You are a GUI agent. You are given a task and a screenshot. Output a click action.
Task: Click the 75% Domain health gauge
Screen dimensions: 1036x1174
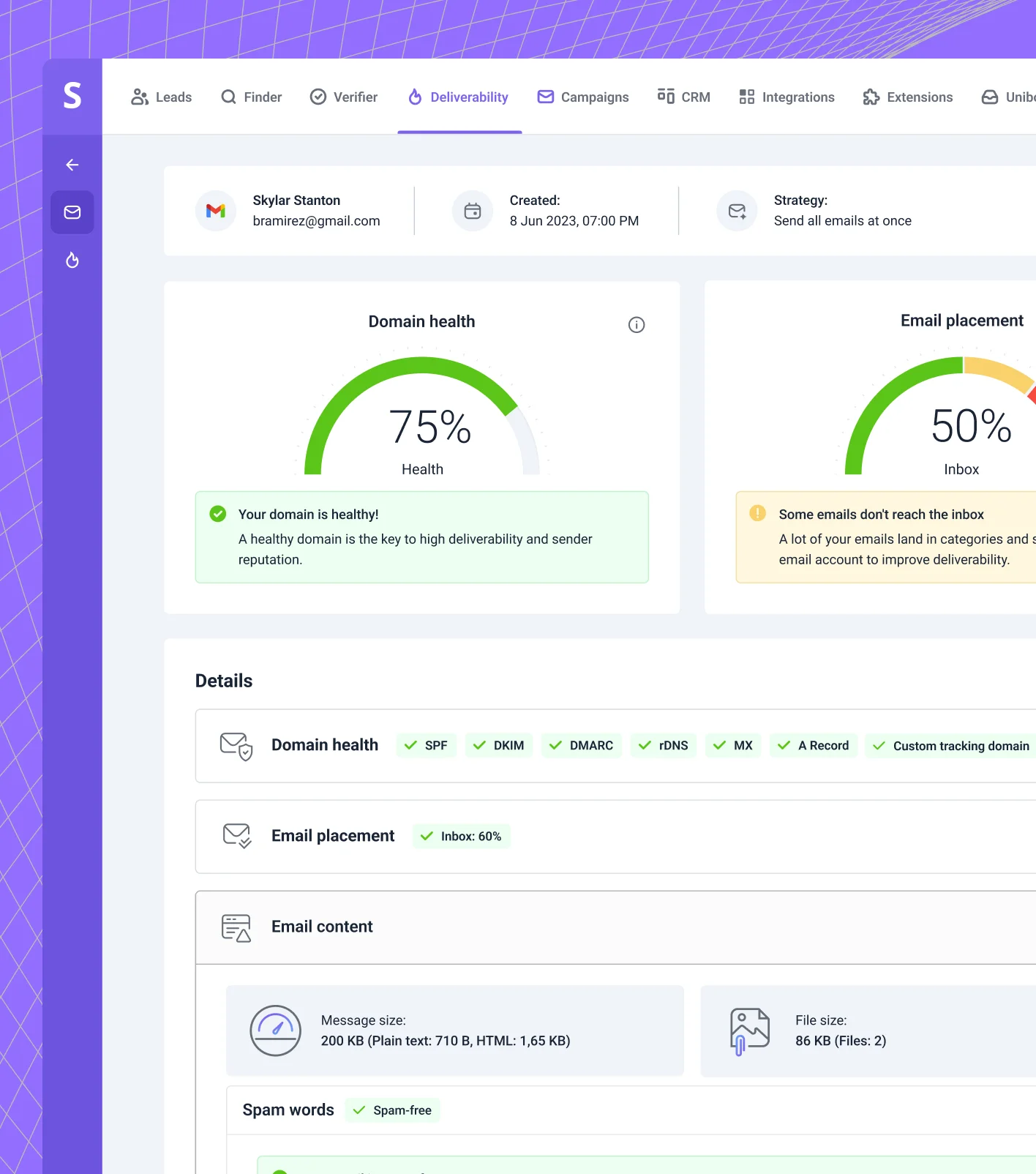[422, 416]
